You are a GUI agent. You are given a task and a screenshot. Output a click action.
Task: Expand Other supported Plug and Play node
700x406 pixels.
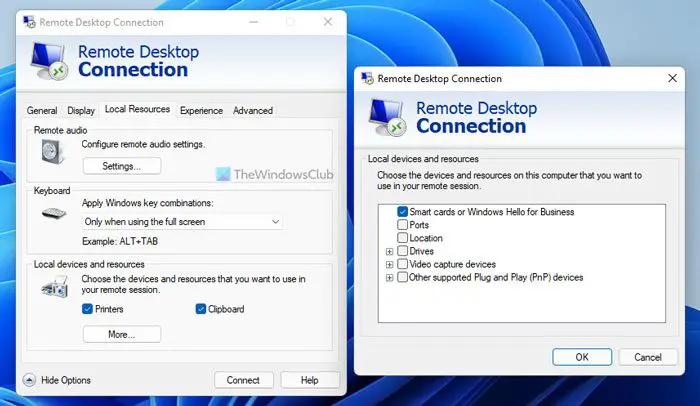tap(389, 278)
